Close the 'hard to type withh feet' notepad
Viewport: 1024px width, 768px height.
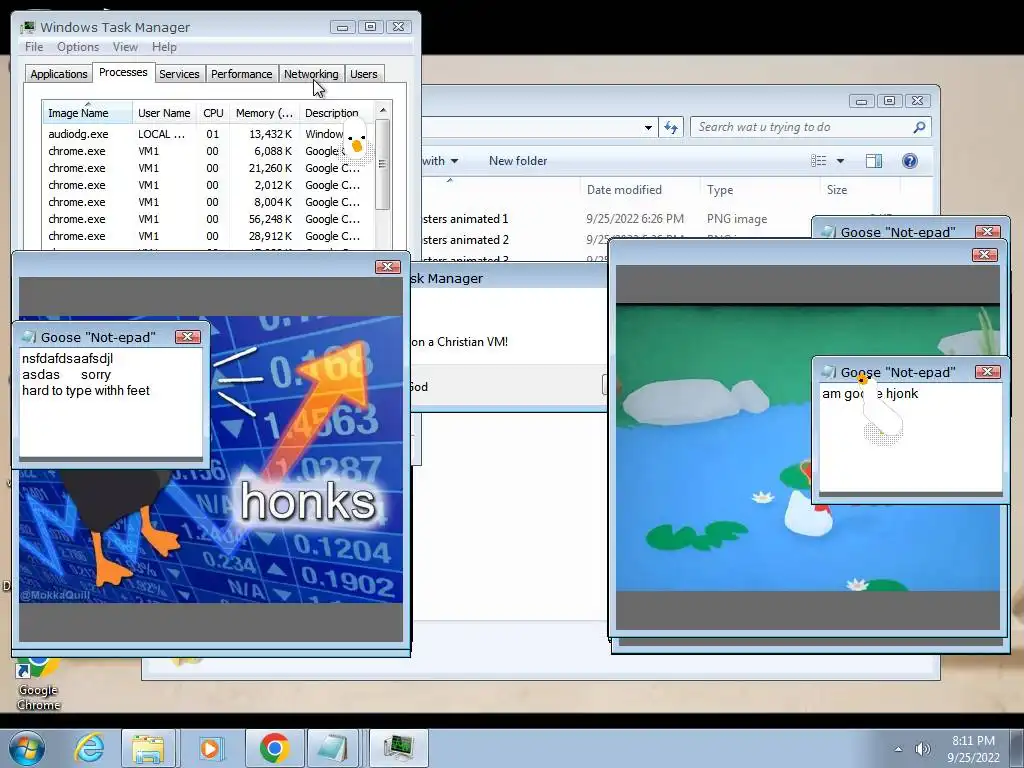pyautogui.click(x=187, y=336)
